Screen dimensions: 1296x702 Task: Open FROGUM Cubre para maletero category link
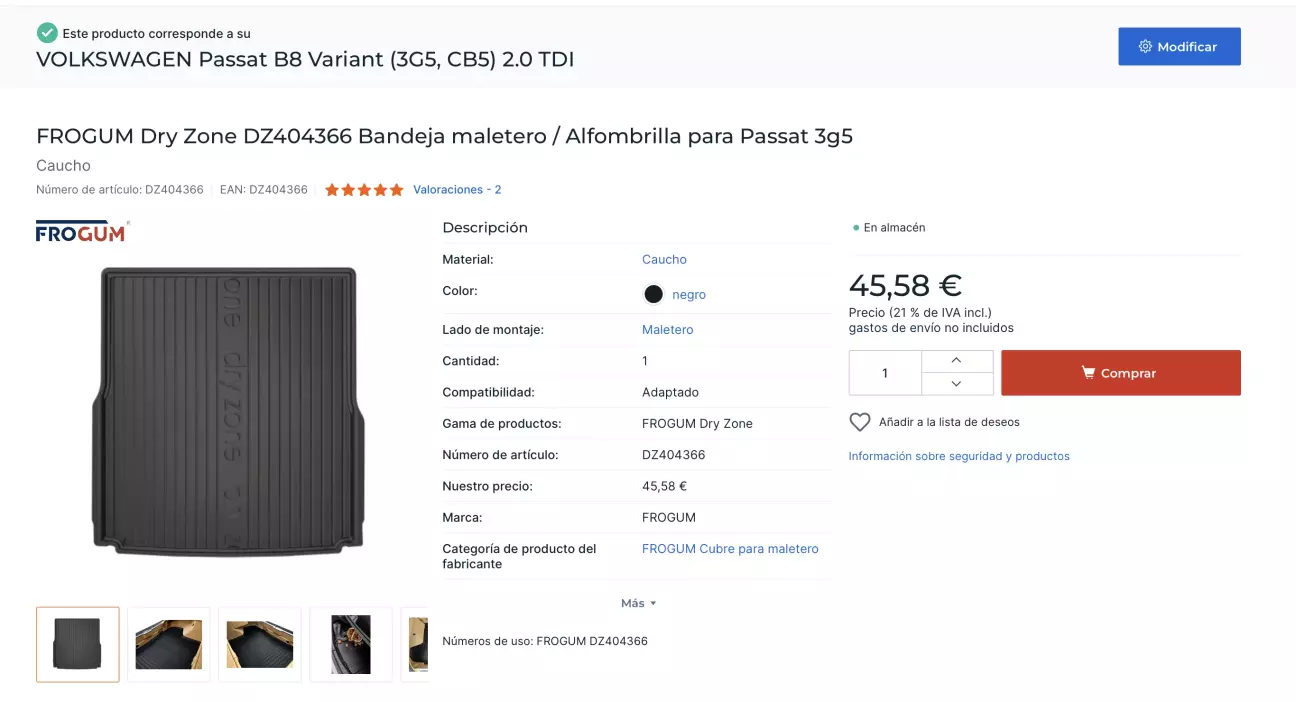[730, 549]
